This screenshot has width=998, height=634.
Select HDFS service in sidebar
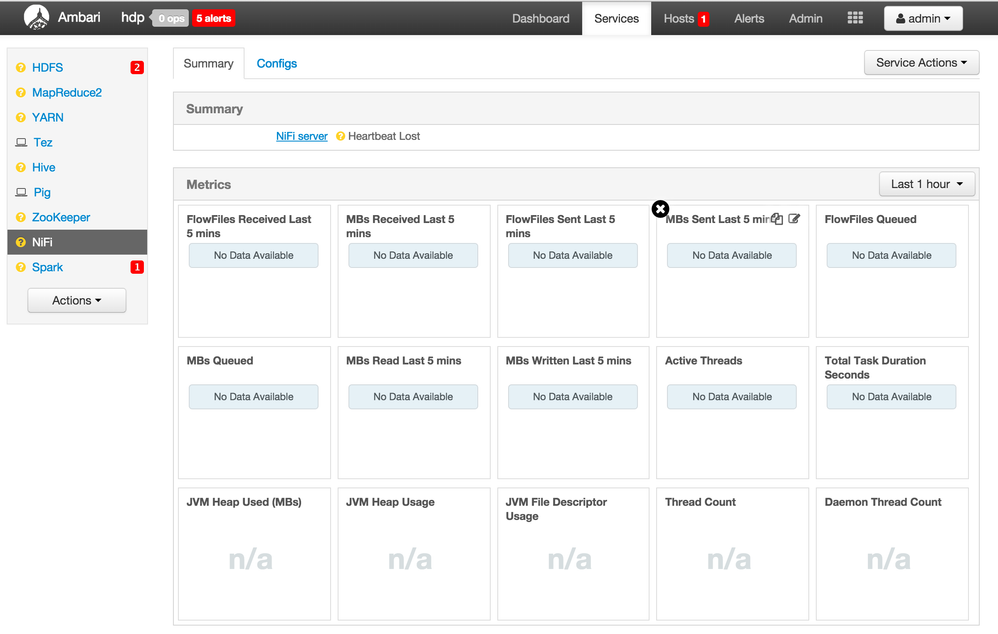point(48,67)
